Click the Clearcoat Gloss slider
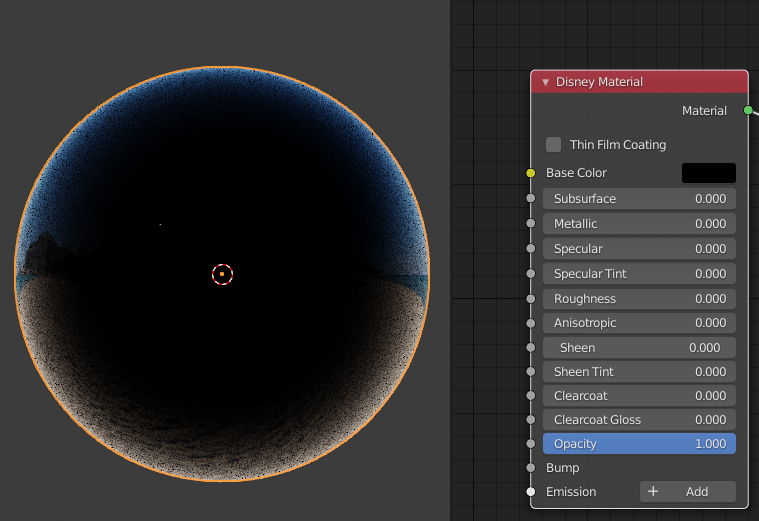This screenshot has width=759, height=521. click(639, 420)
